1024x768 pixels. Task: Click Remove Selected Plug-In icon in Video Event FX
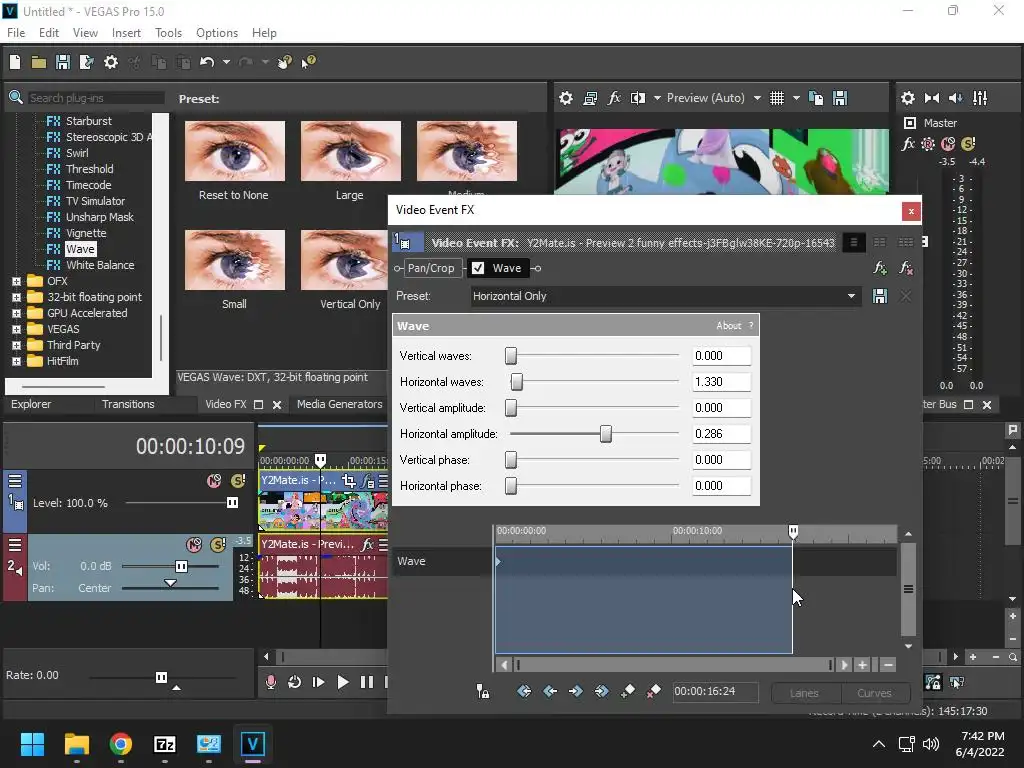(x=906, y=268)
